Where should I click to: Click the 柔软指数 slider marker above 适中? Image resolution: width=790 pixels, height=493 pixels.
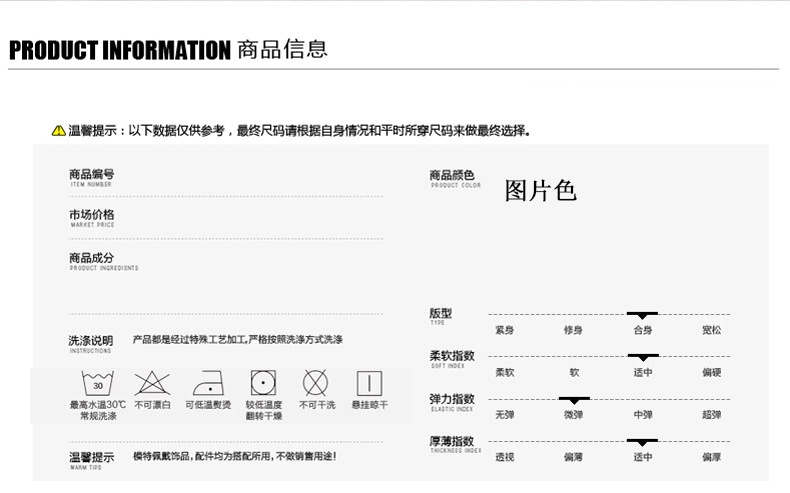point(643,358)
